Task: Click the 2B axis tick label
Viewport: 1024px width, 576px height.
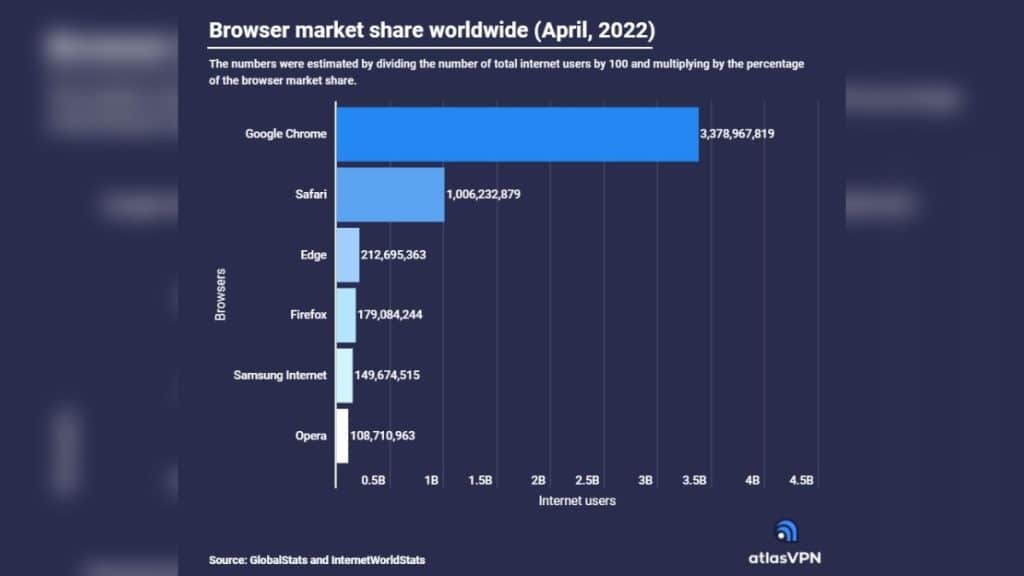Action: coord(538,481)
